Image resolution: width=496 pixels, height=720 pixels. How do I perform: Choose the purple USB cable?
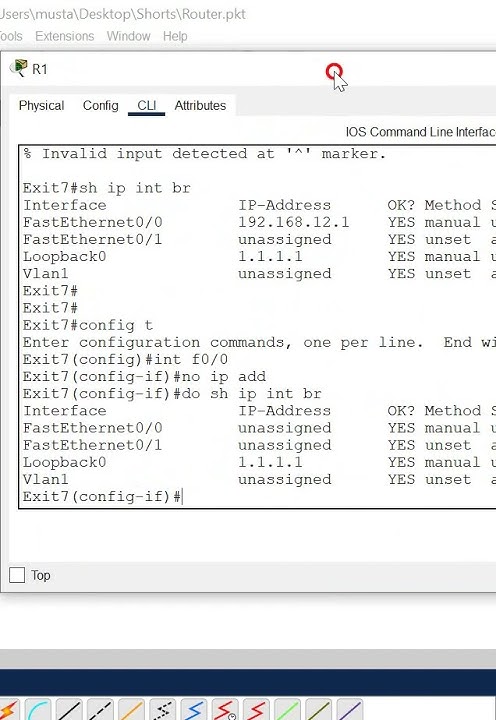pos(350,710)
